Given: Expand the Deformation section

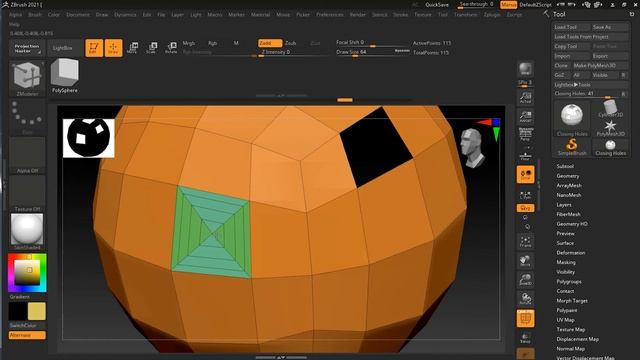Looking at the screenshot, I should click(x=571, y=253).
